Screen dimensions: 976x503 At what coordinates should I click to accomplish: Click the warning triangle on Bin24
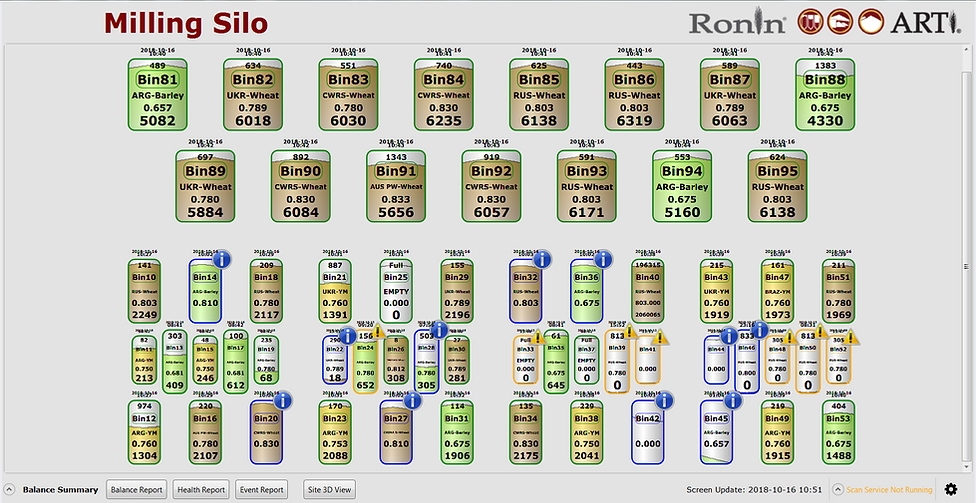(378, 331)
